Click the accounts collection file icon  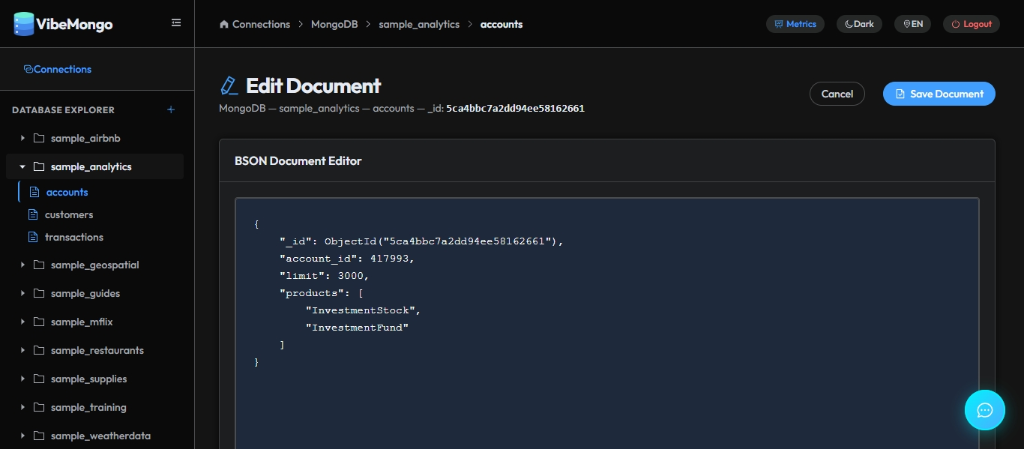tap(35, 192)
